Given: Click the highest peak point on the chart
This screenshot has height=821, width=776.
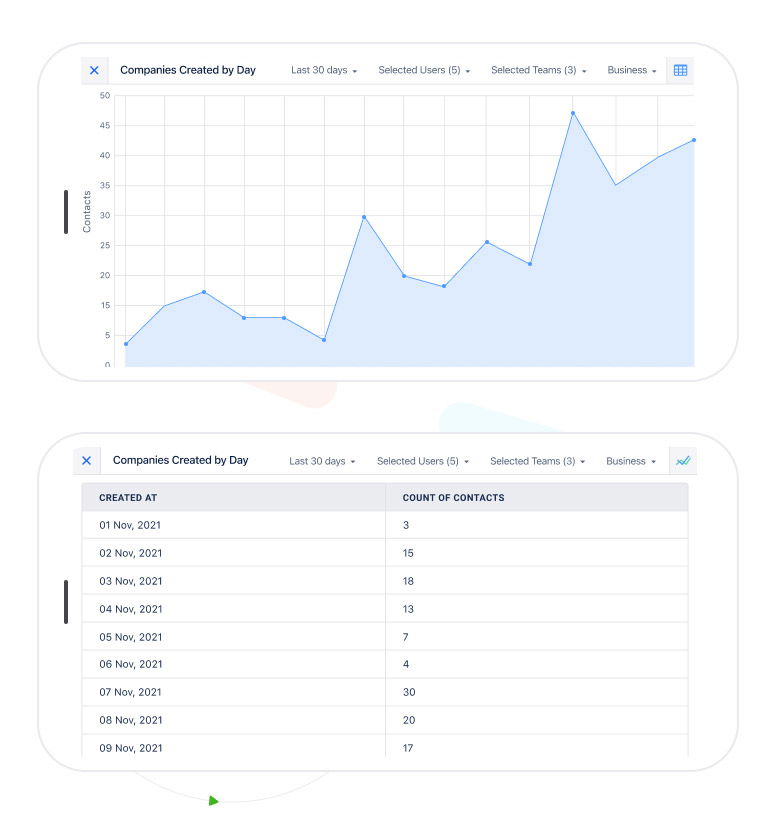Looking at the screenshot, I should pyautogui.click(x=573, y=113).
